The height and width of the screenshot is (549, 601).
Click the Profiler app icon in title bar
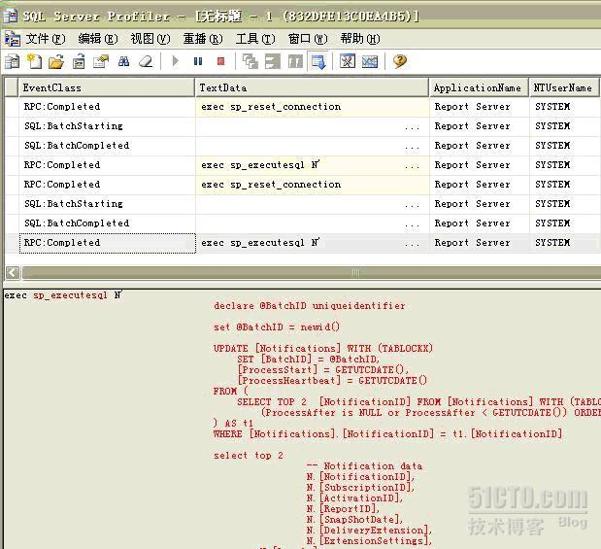pyautogui.click(x=10, y=16)
